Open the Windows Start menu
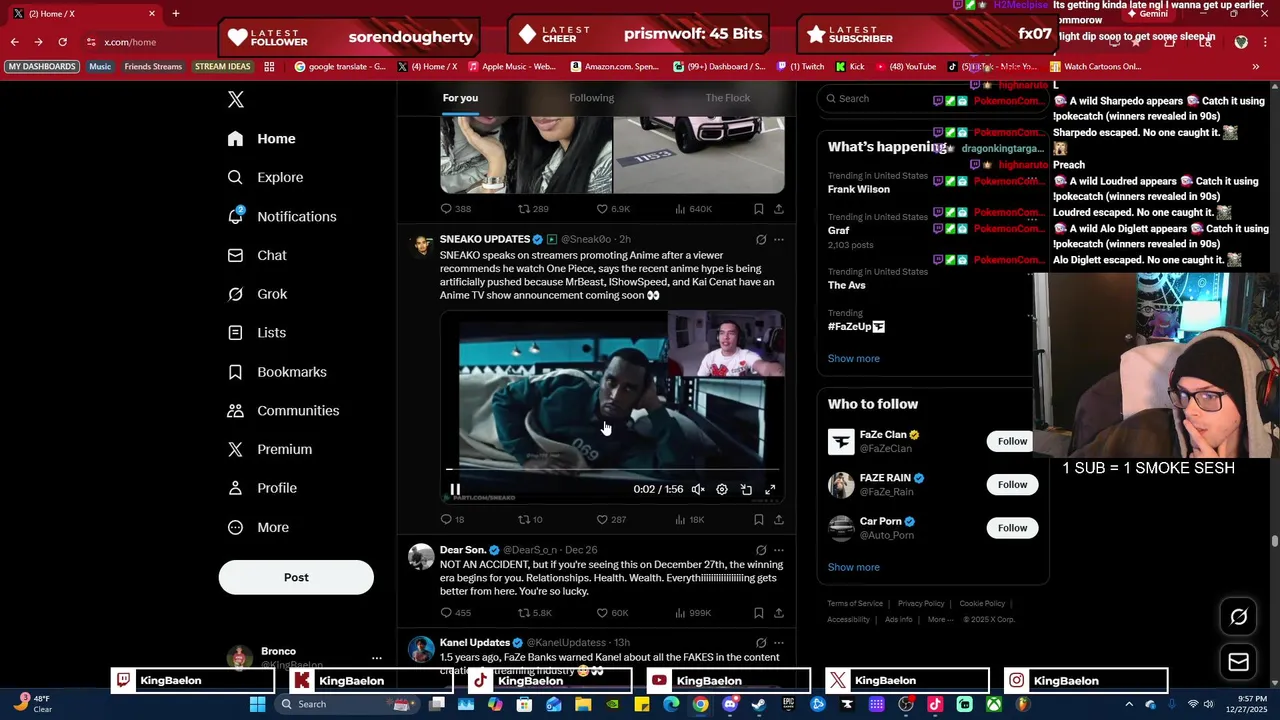1280x720 pixels. click(257, 704)
